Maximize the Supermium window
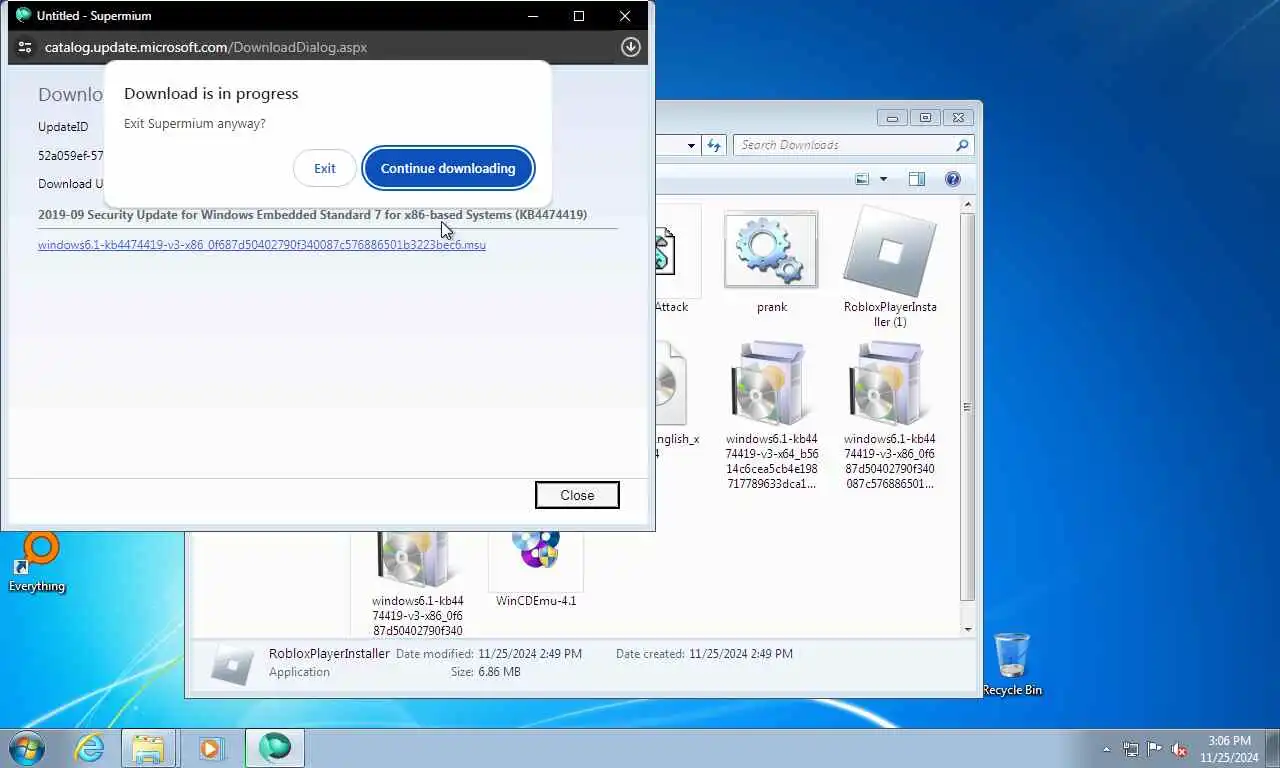 pos(578,16)
